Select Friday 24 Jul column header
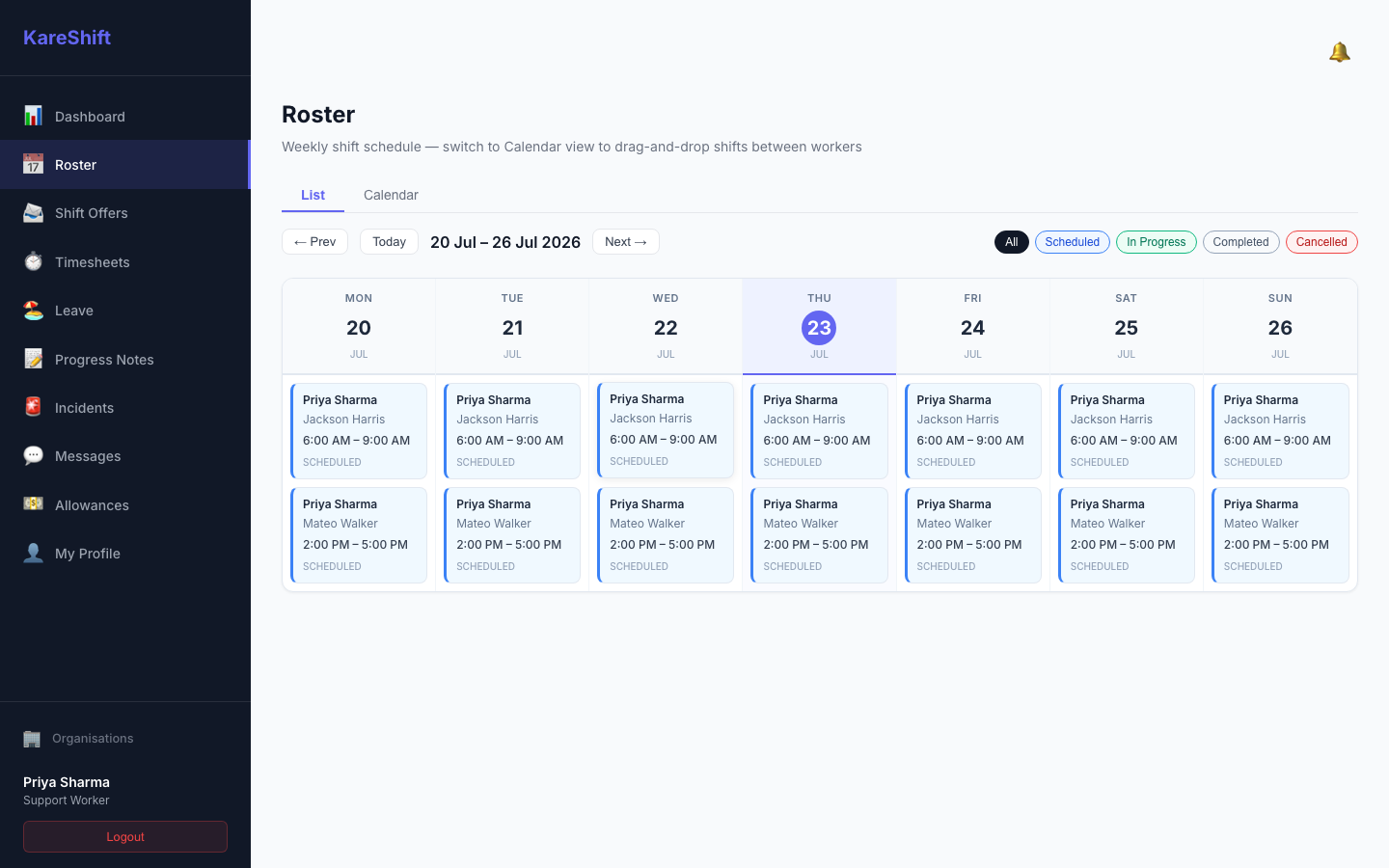 (972, 326)
